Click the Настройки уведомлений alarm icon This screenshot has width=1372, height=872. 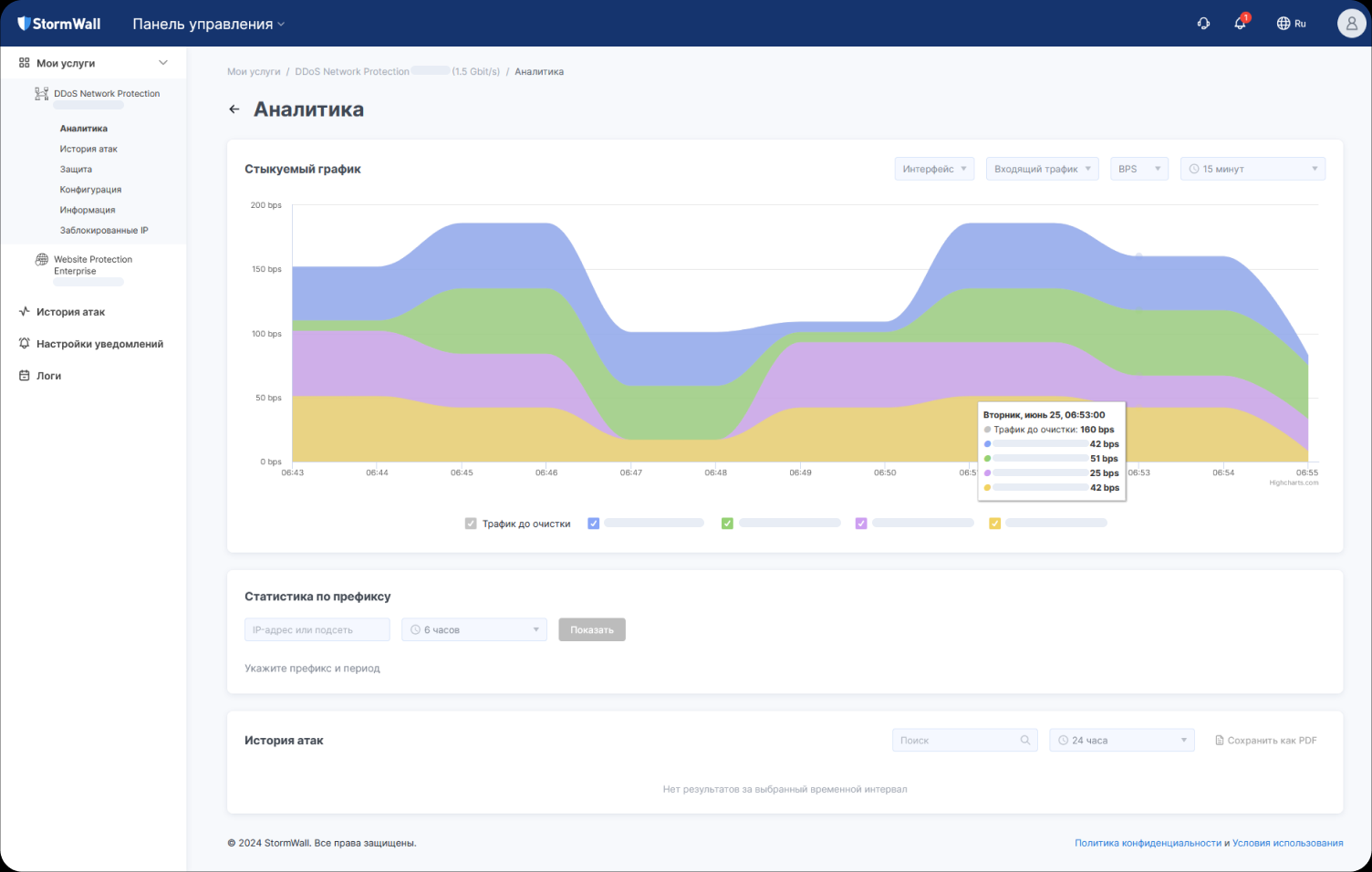(25, 344)
